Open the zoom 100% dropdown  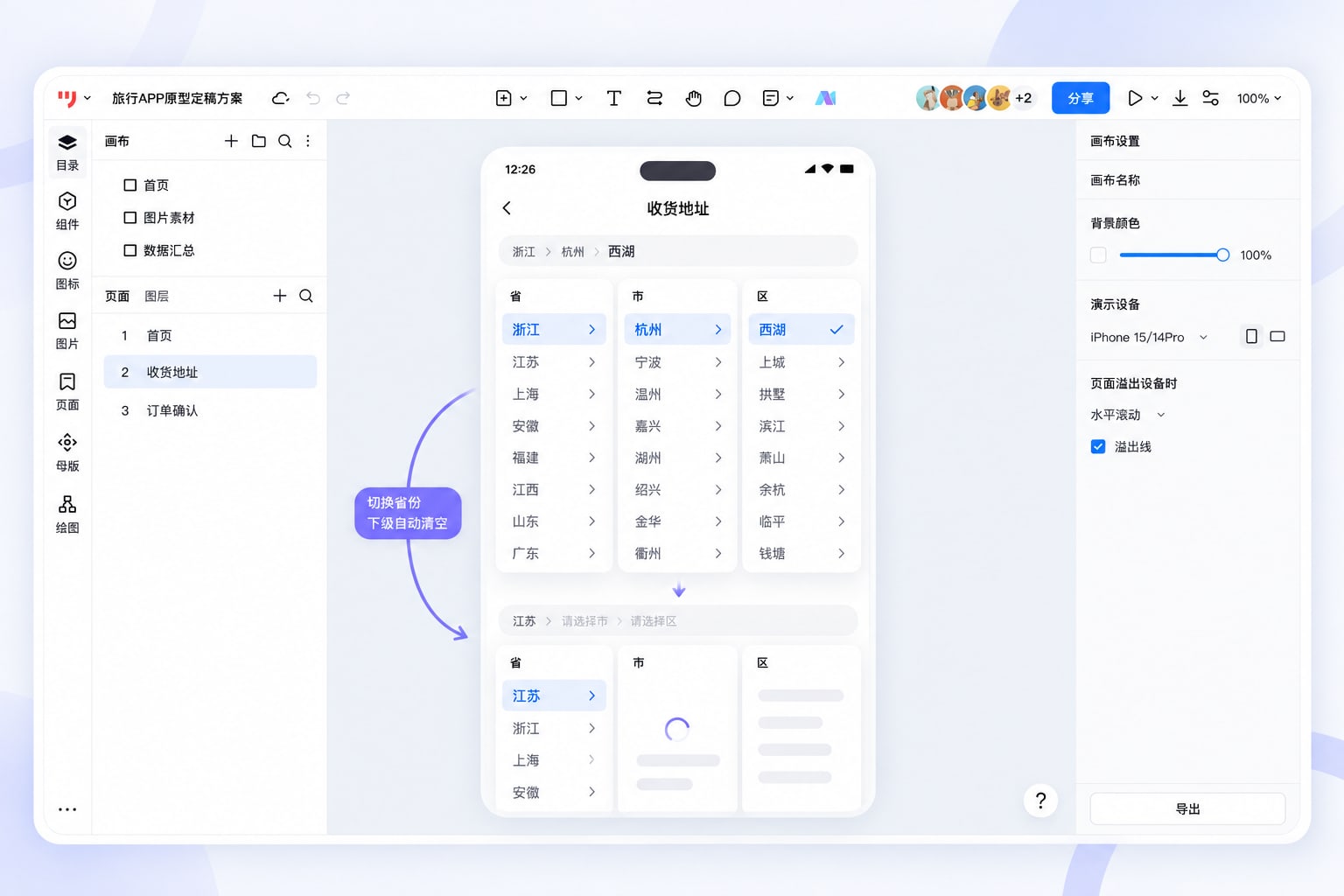(1259, 98)
